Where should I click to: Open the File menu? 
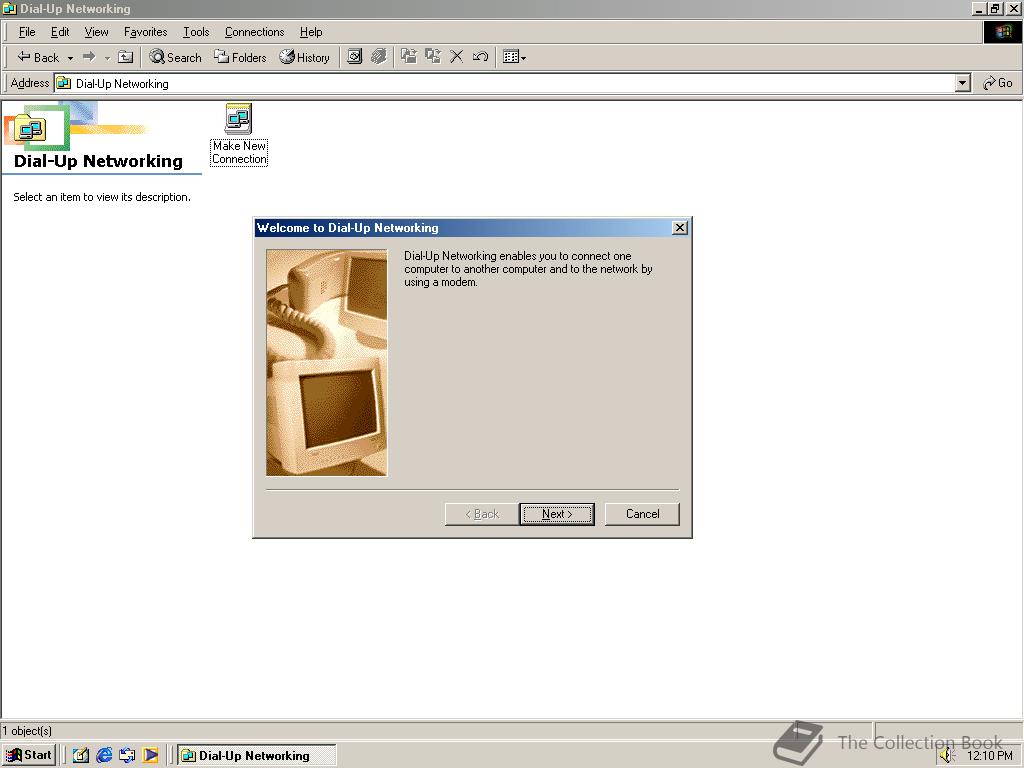(x=27, y=32)
